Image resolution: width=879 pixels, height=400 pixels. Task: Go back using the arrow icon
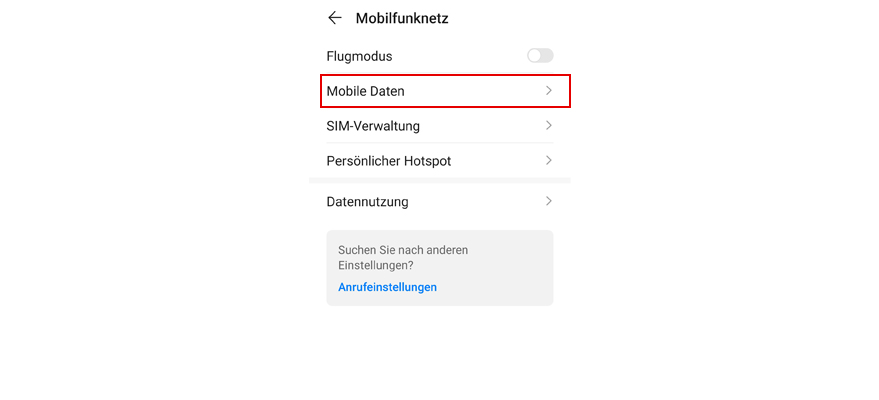335,18
